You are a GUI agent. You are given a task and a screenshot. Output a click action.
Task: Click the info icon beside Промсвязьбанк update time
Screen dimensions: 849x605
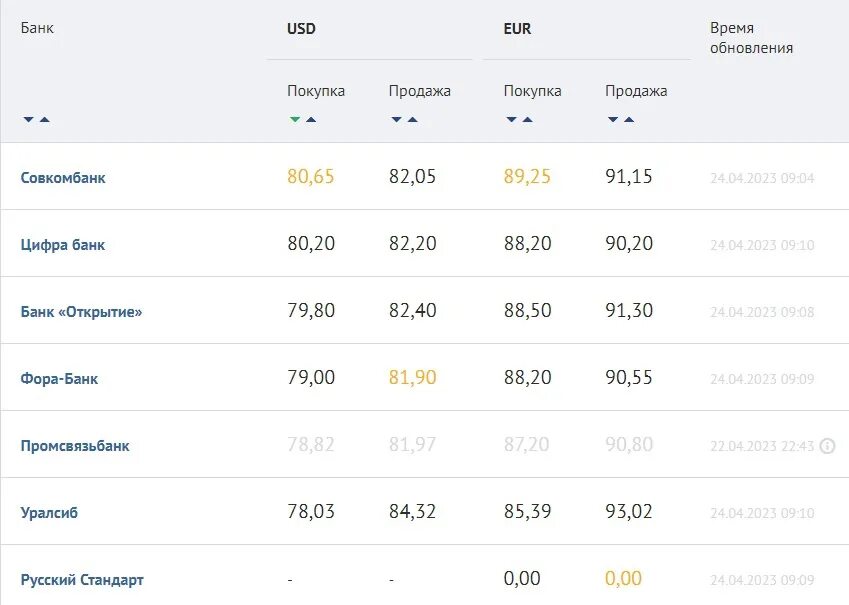[827, 446]
